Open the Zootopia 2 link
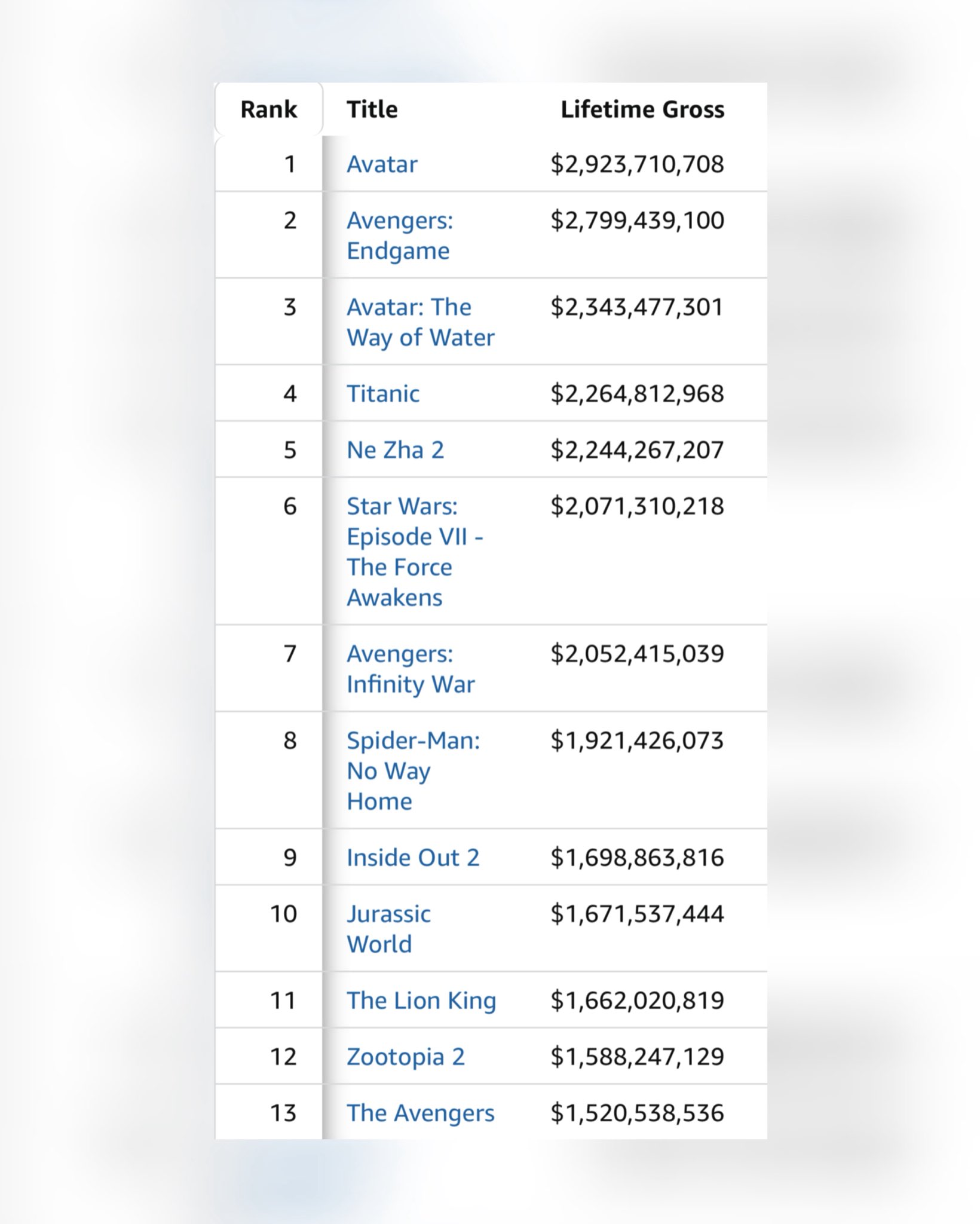 point(406,1057)
